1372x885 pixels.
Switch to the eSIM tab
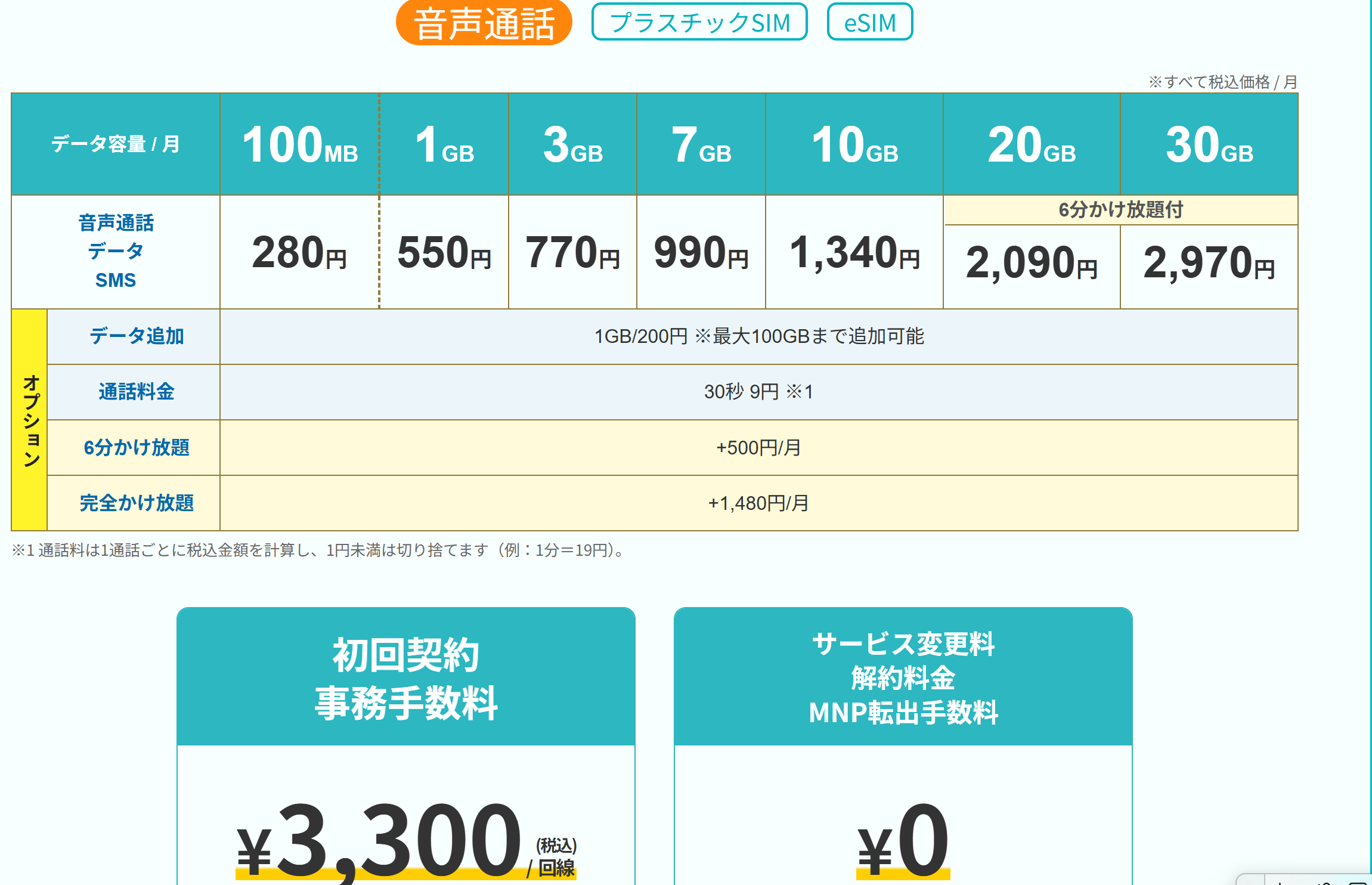tap(869, 23)
